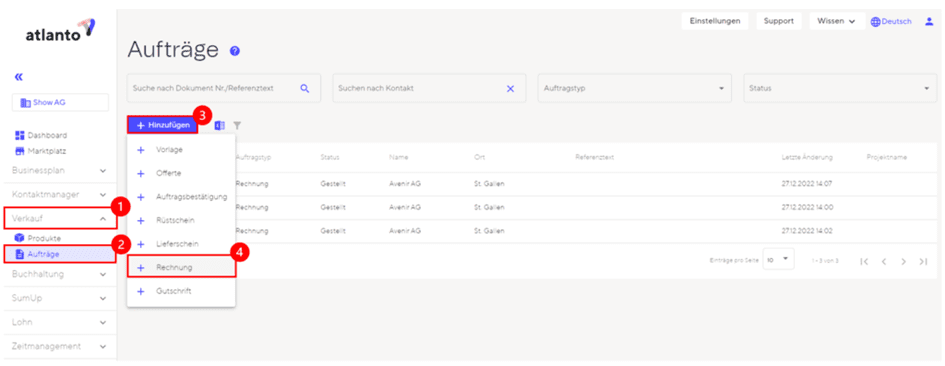Expand the Buchhaltung sidebar section
The height and width of the screenshot is (366, 945).
pos(58,274)
